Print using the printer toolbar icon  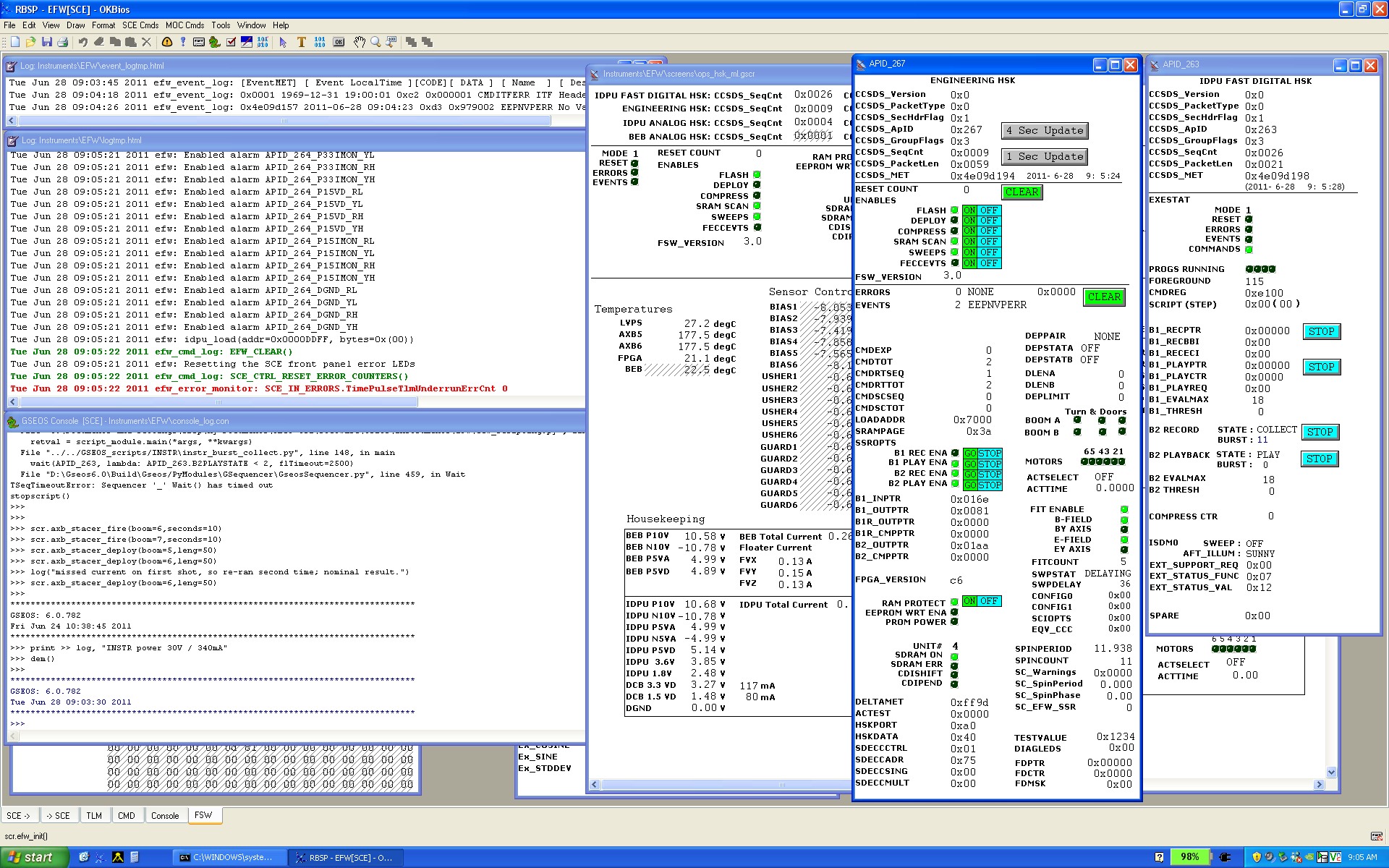coord(63,42)
